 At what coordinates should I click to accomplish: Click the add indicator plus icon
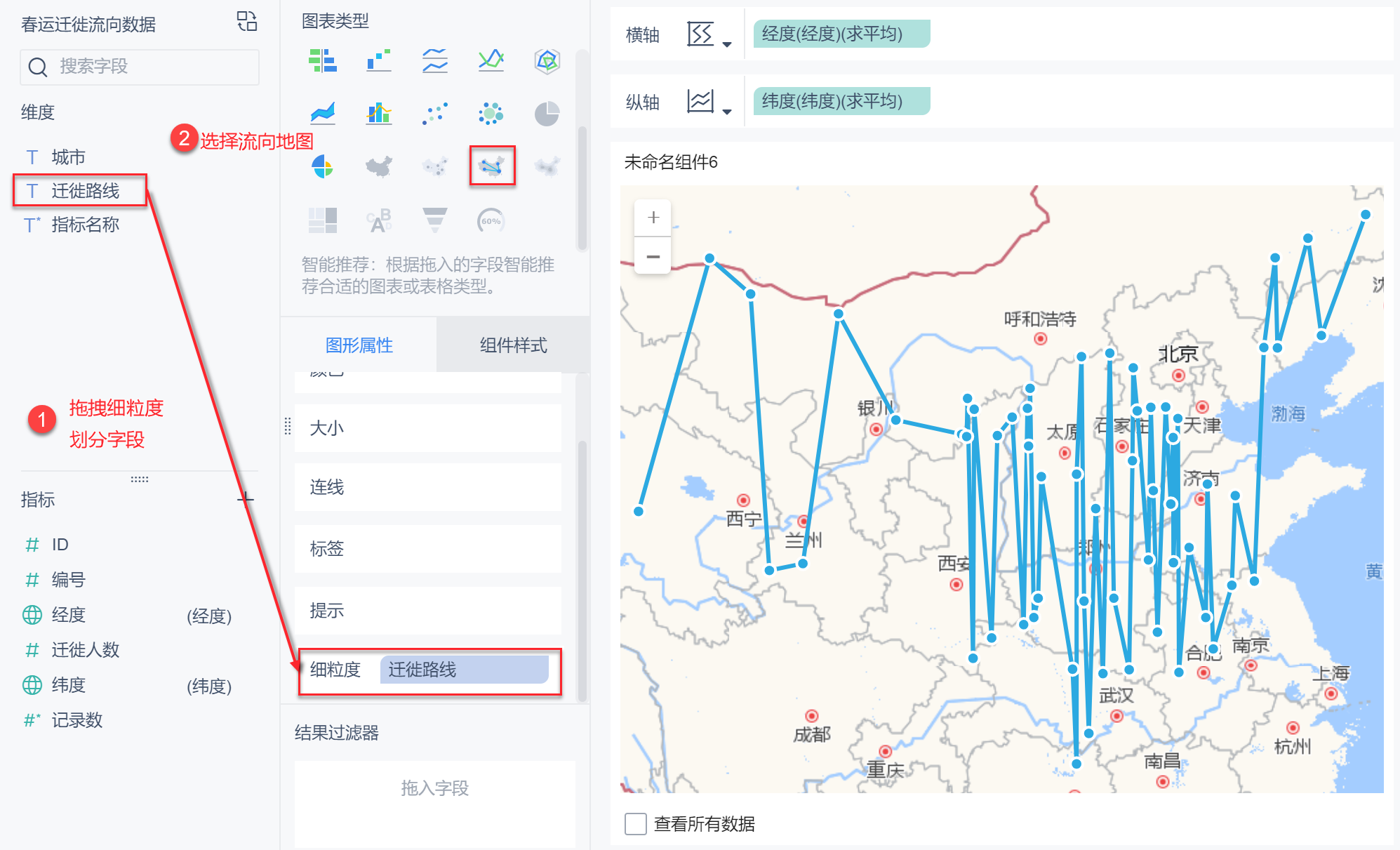[x=245, y=499]
